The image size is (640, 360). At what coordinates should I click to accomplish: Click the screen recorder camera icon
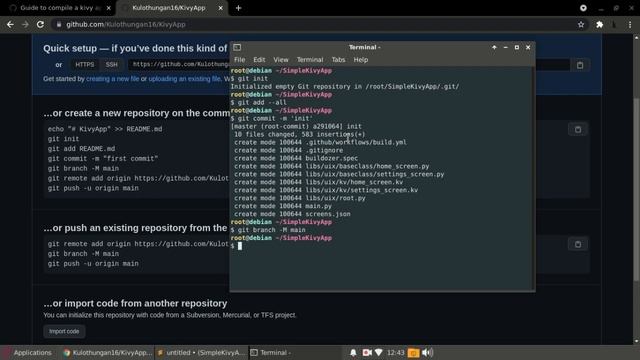367,353
